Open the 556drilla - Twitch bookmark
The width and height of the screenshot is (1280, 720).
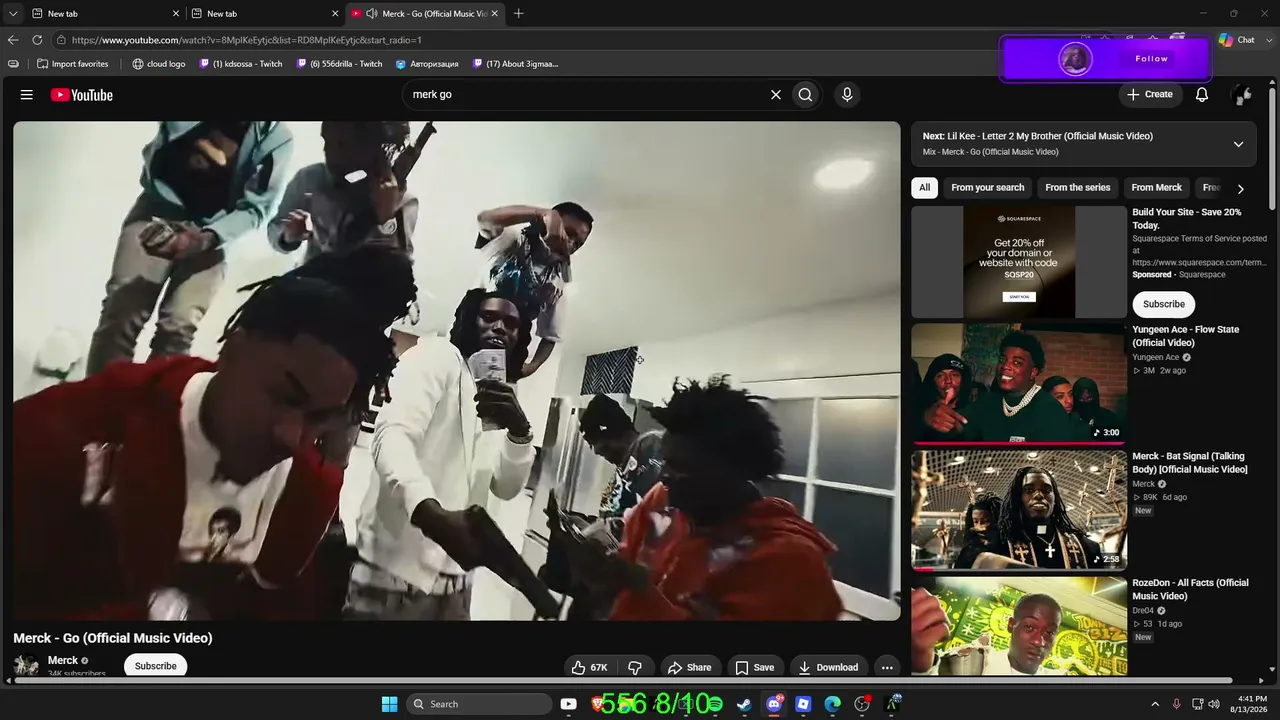click(339, 64)
